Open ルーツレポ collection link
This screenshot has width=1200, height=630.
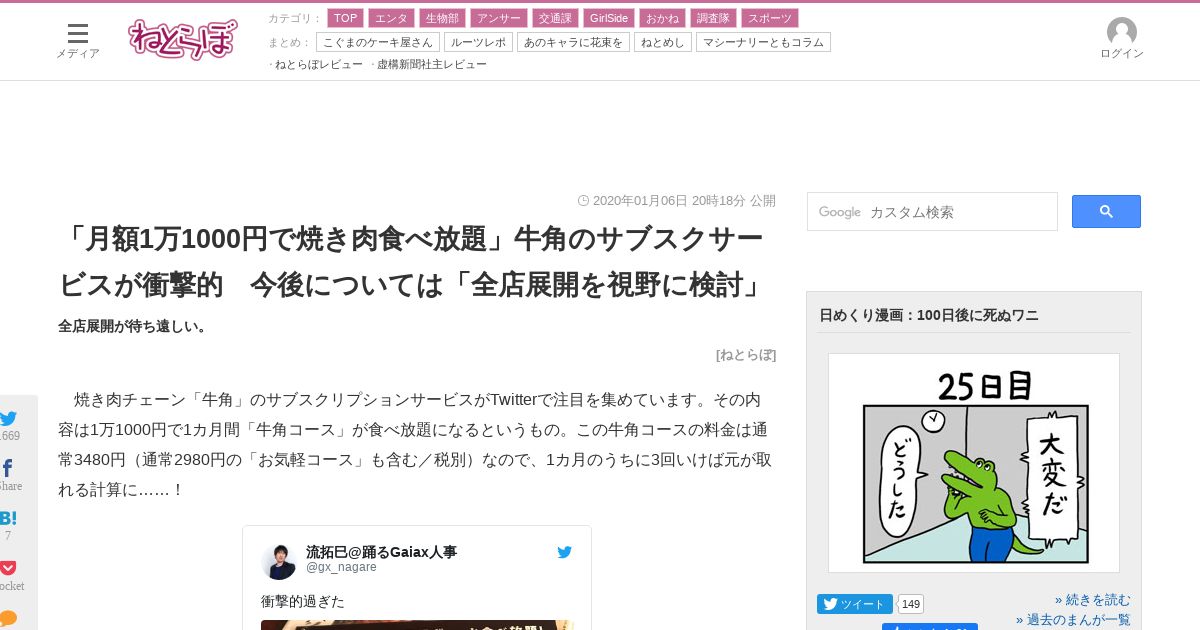click(x=478, y=42)
